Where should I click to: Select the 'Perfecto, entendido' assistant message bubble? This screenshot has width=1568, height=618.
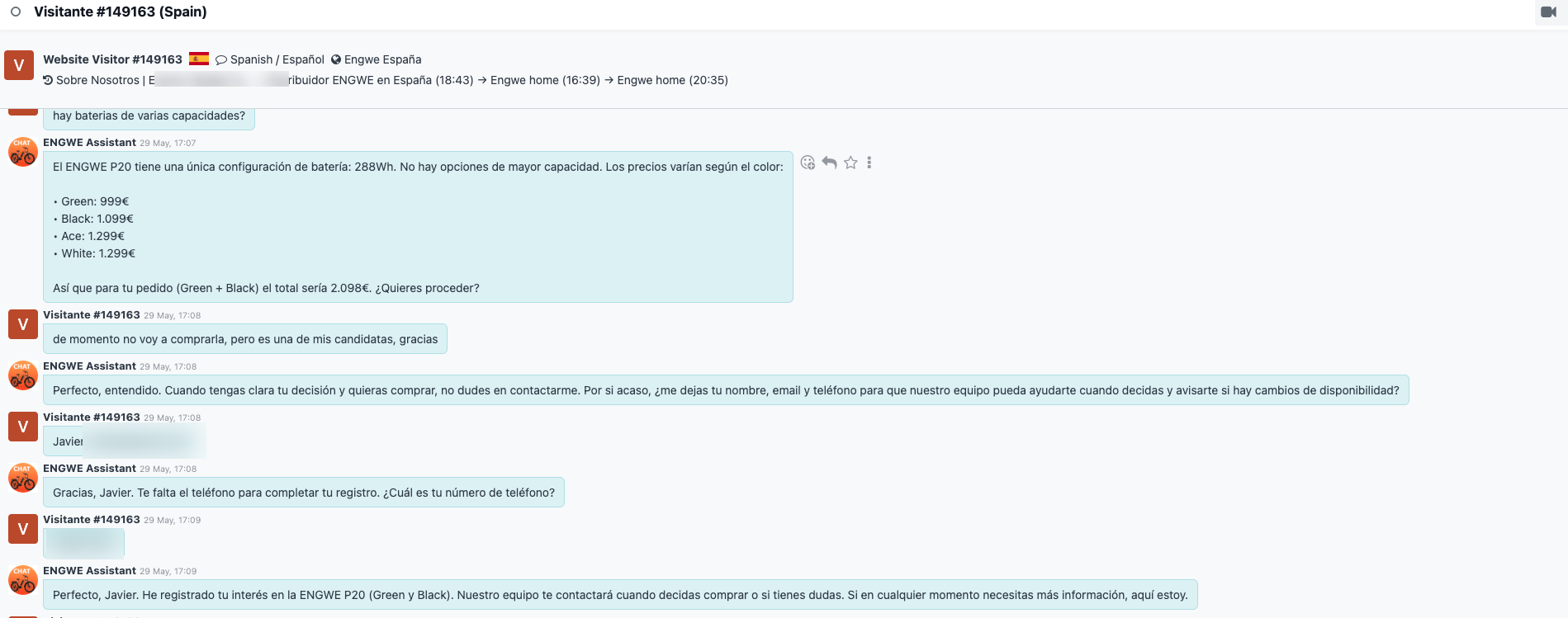[726, 390]
